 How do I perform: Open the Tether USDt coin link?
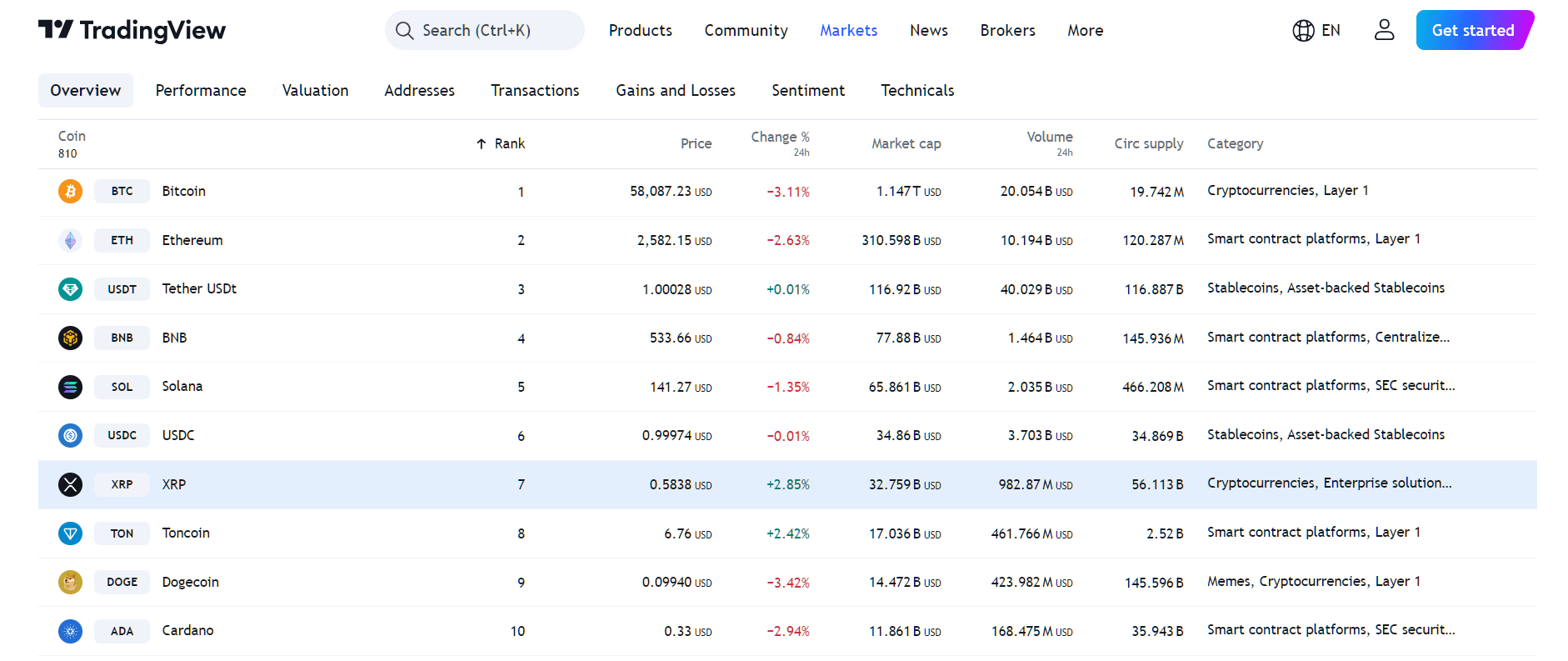199,288
